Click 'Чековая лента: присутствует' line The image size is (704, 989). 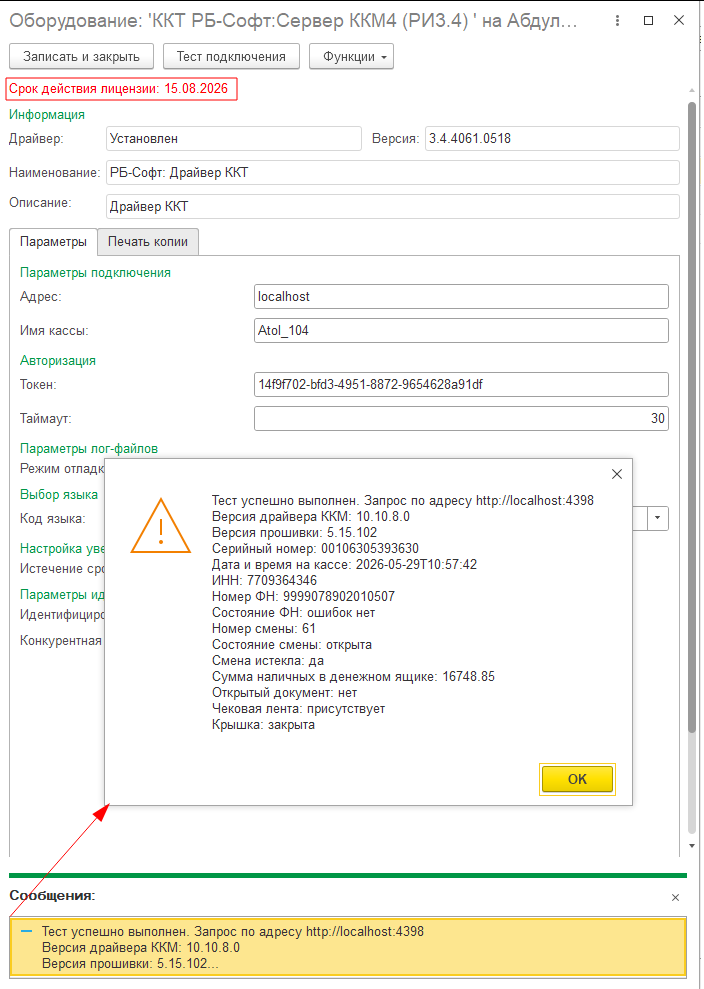[x=298, y=709]
